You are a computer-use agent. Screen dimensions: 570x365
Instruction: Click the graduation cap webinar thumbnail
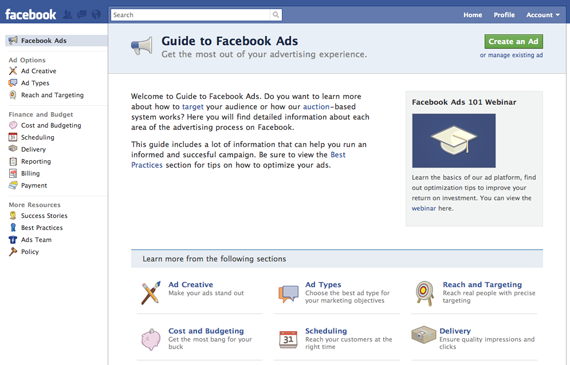454,140
